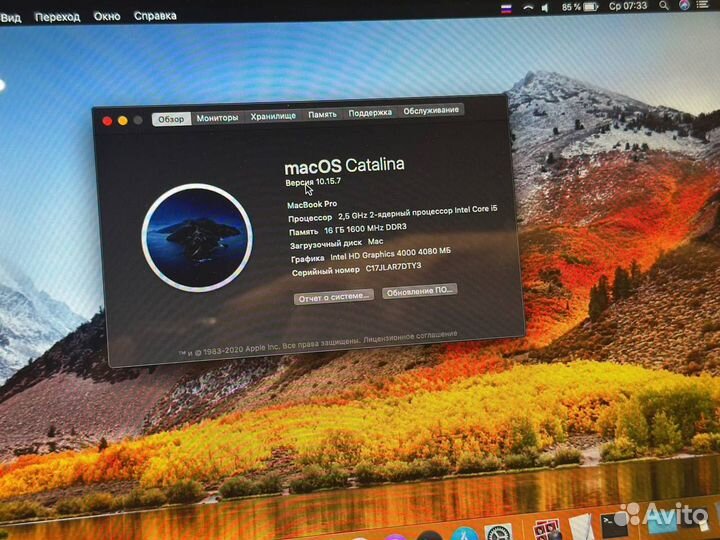720x540 pixels.
Task: Switch to the Мониторы tab
Action: pos(217,118)
